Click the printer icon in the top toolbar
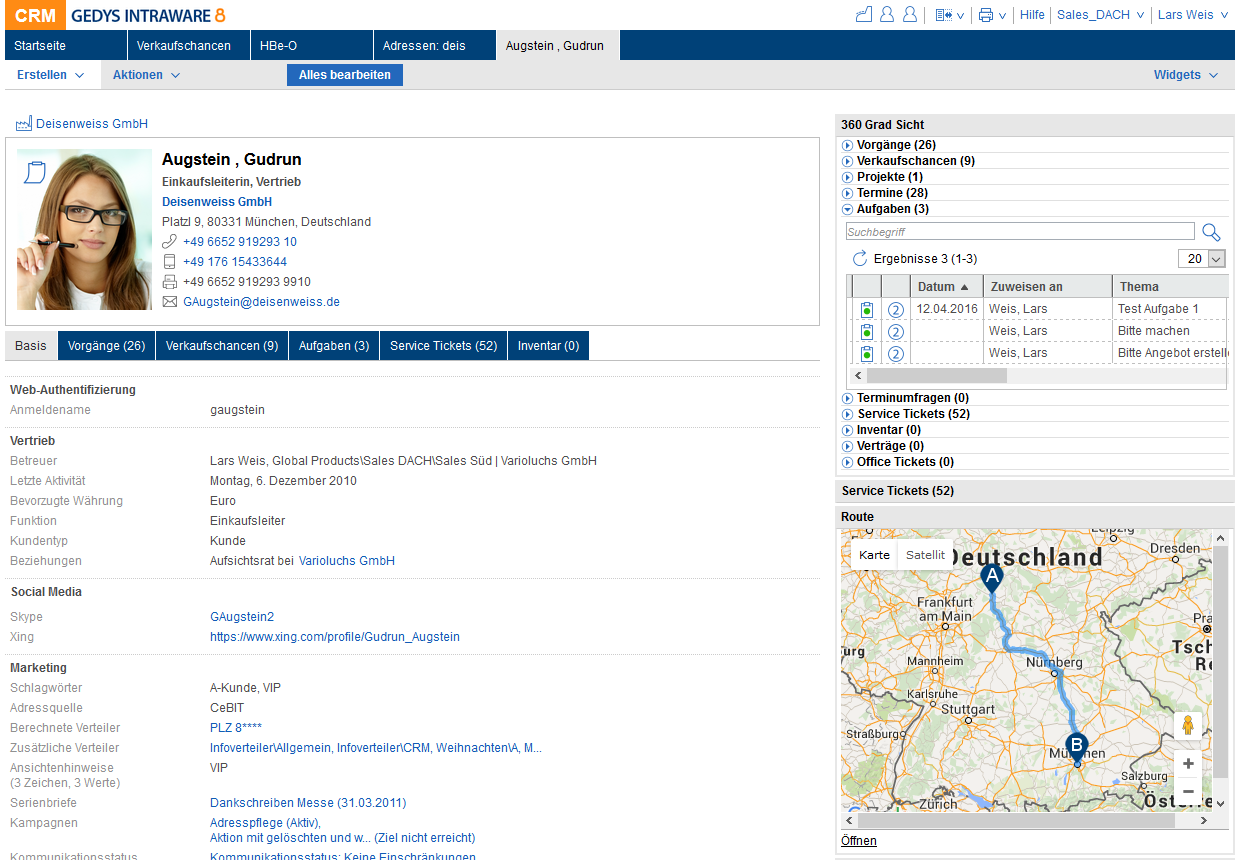1242x860 pixels. coord(986,15)
